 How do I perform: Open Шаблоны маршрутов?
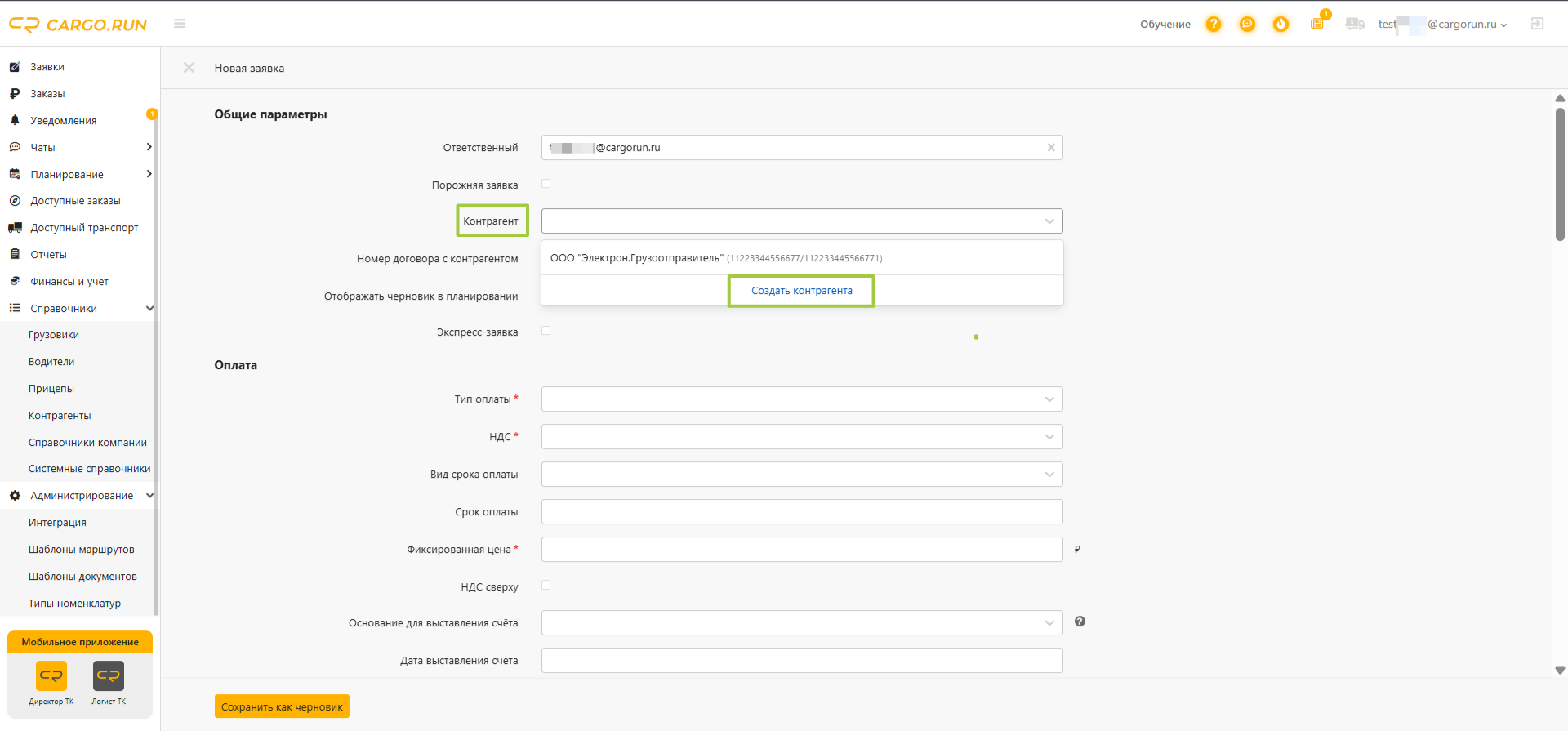[x=81, y=550]
